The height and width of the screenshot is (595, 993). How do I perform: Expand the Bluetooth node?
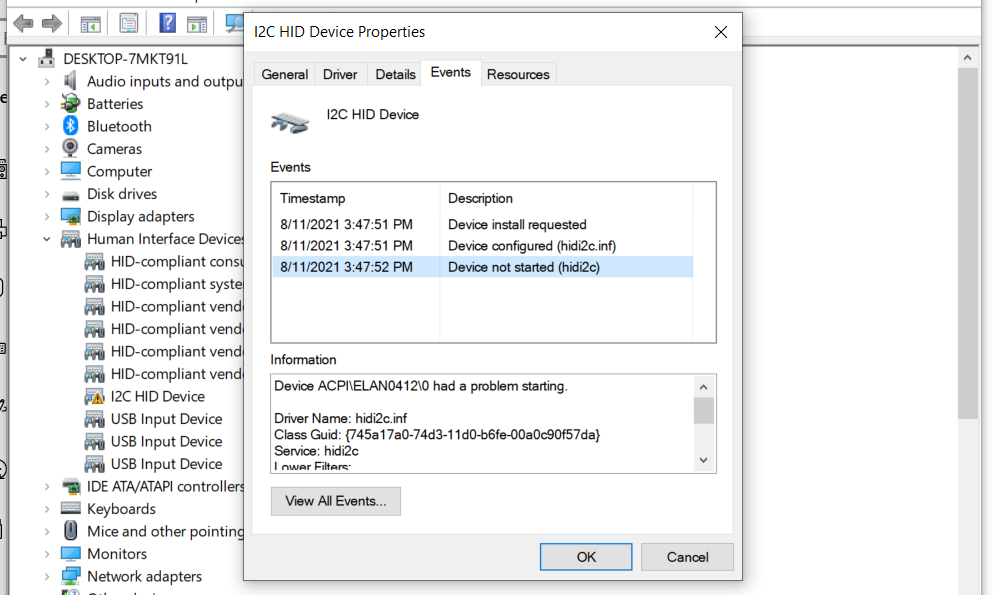coord(47,127)
